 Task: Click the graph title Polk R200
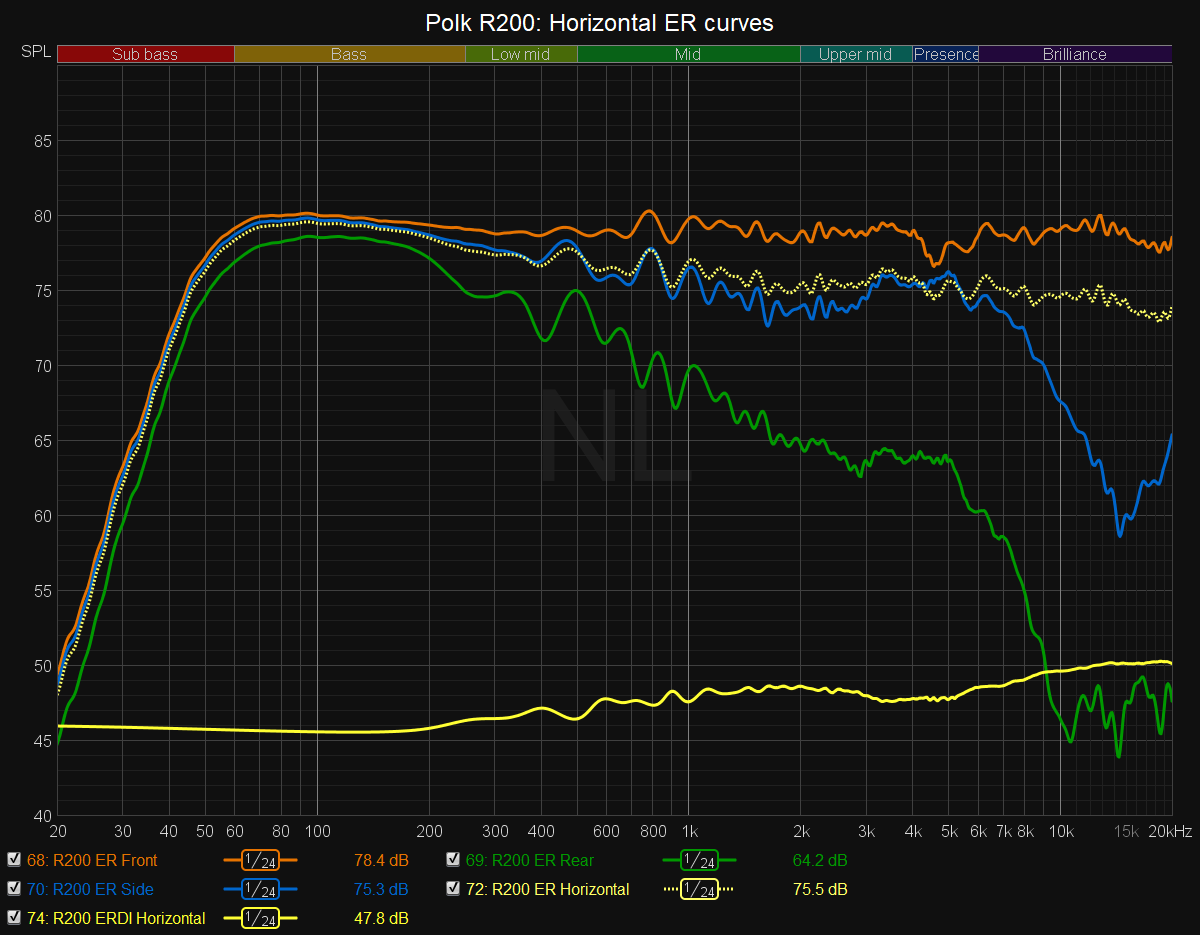coord(599,22)
